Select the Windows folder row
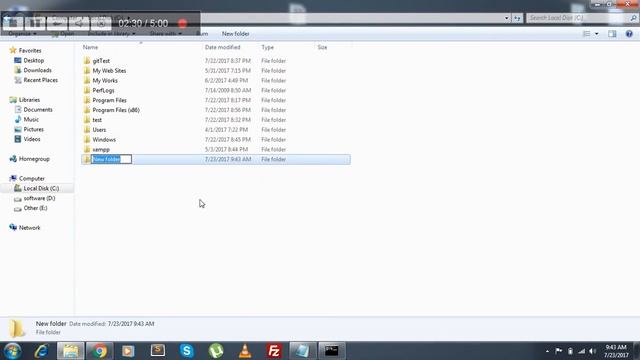 click(216, 140)
